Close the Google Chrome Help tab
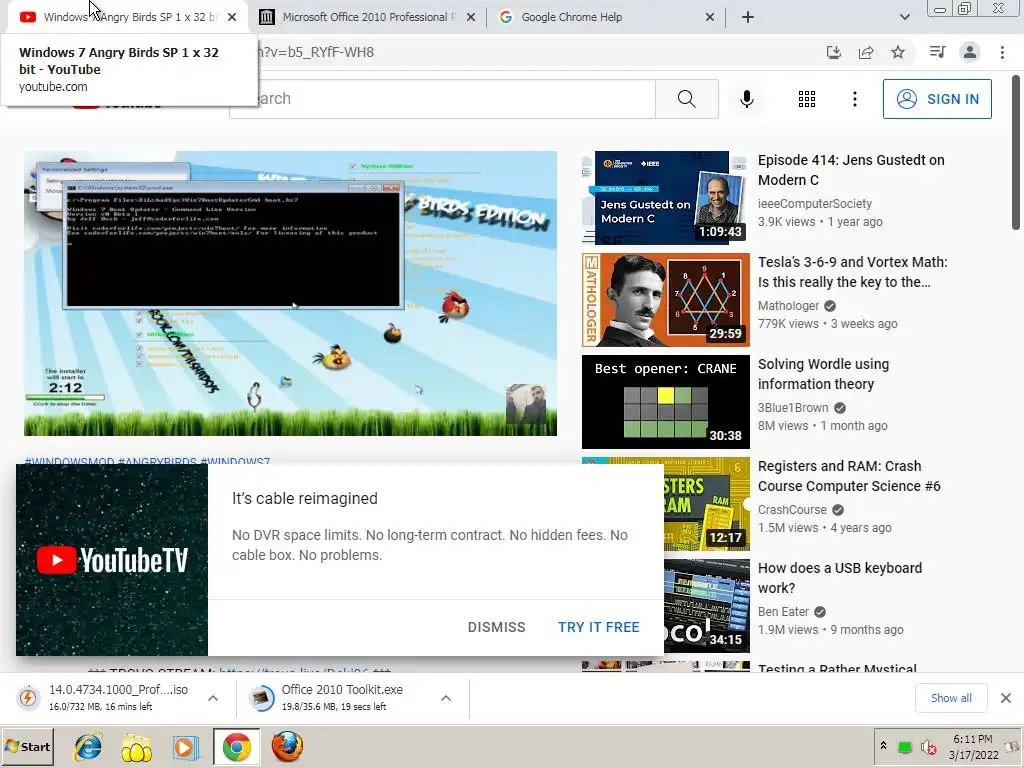The height and width of the screenshot is (768, 1024). pyautogui.click(x=710, y=17)
